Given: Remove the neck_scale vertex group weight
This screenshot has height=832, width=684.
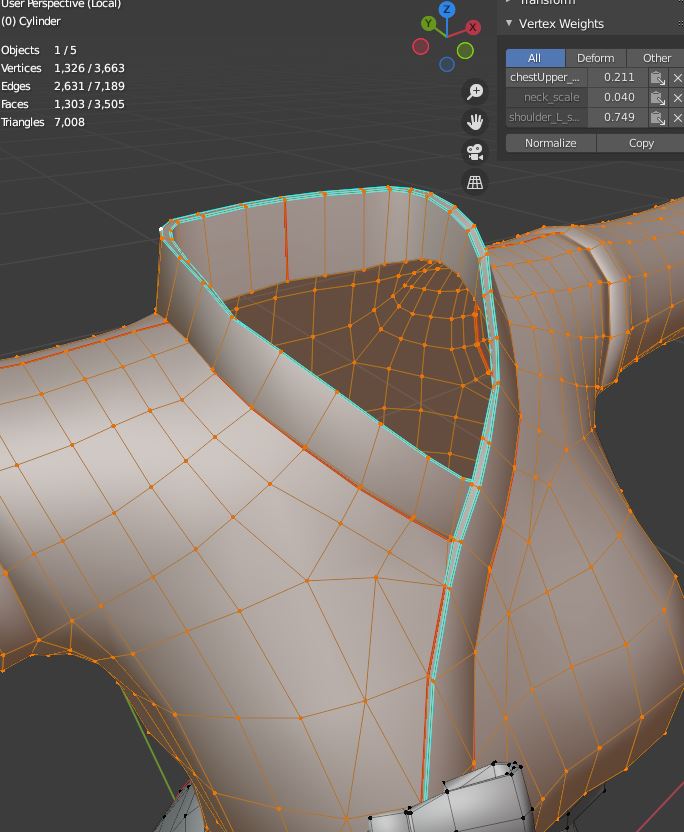Looking at the screenshot, I should pos(677,98).
